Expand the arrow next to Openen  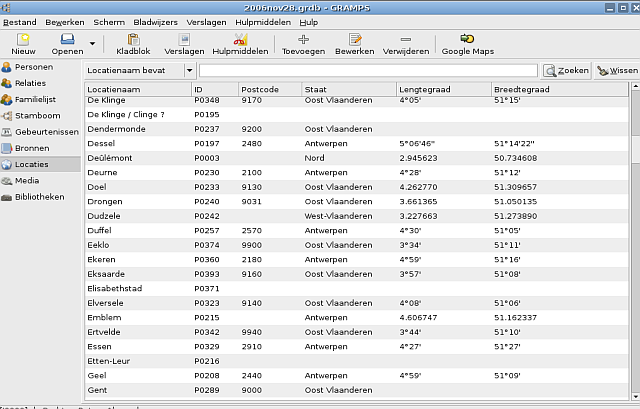[x=93, y=44]
